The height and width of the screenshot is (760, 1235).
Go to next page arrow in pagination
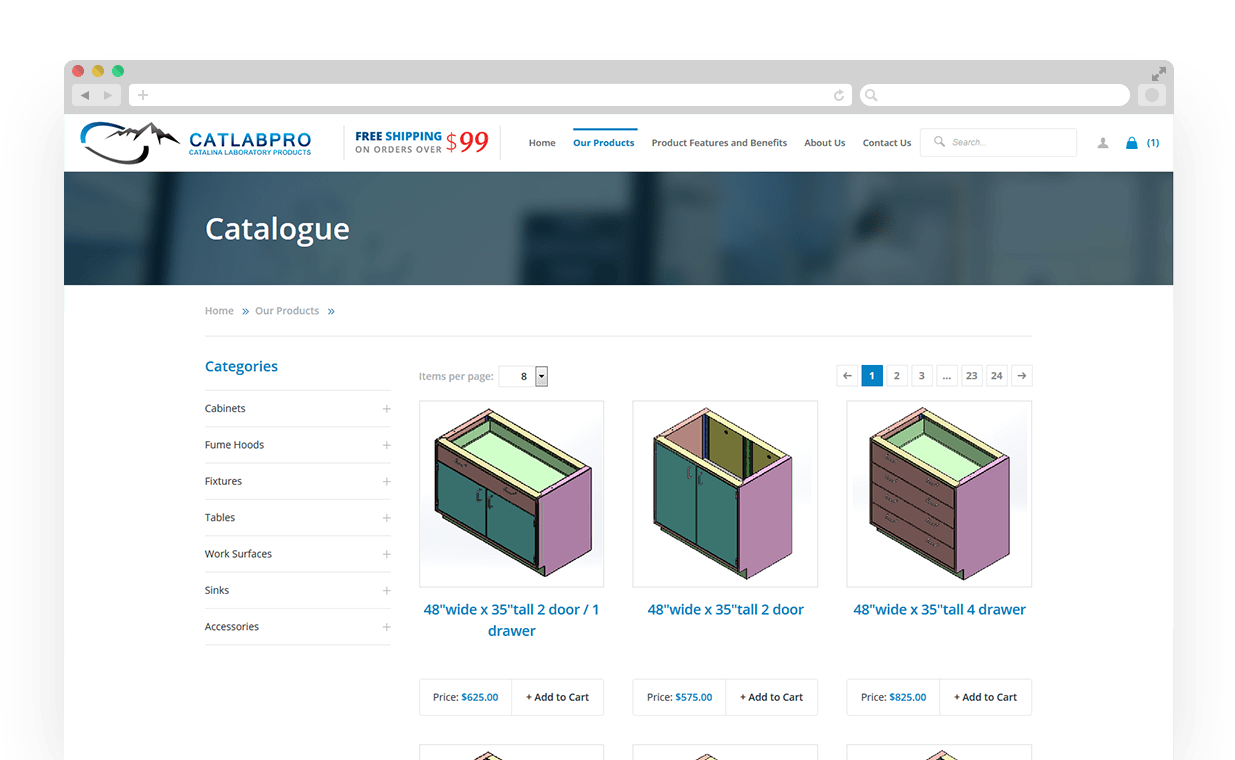1021,376
